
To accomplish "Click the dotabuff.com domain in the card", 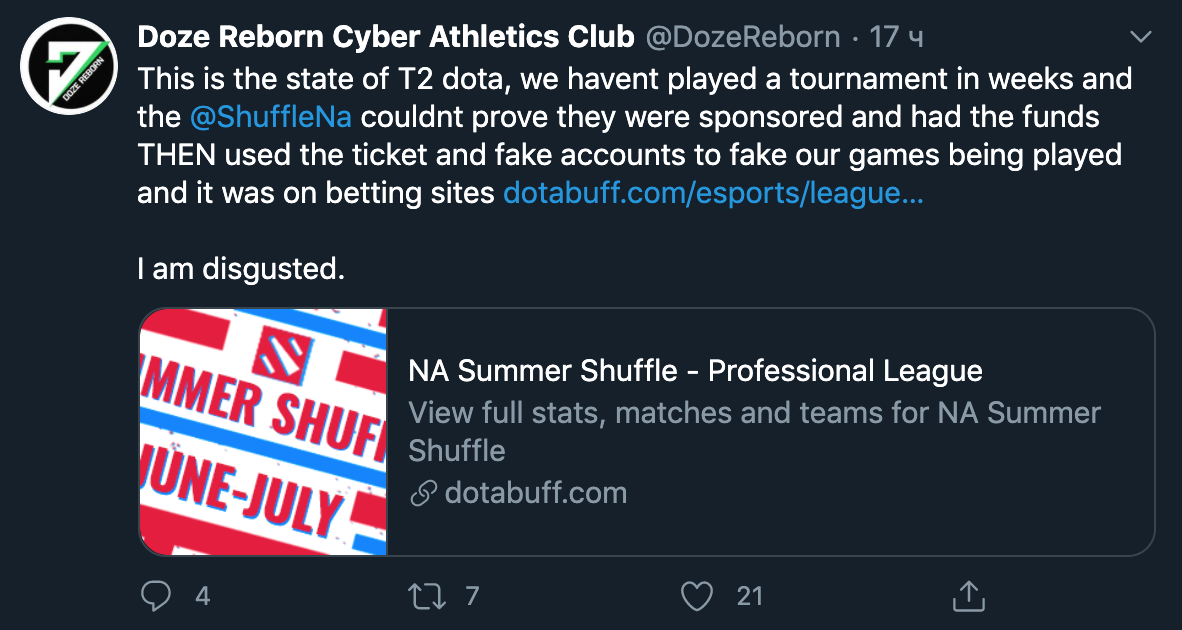I will pos(535,493).
